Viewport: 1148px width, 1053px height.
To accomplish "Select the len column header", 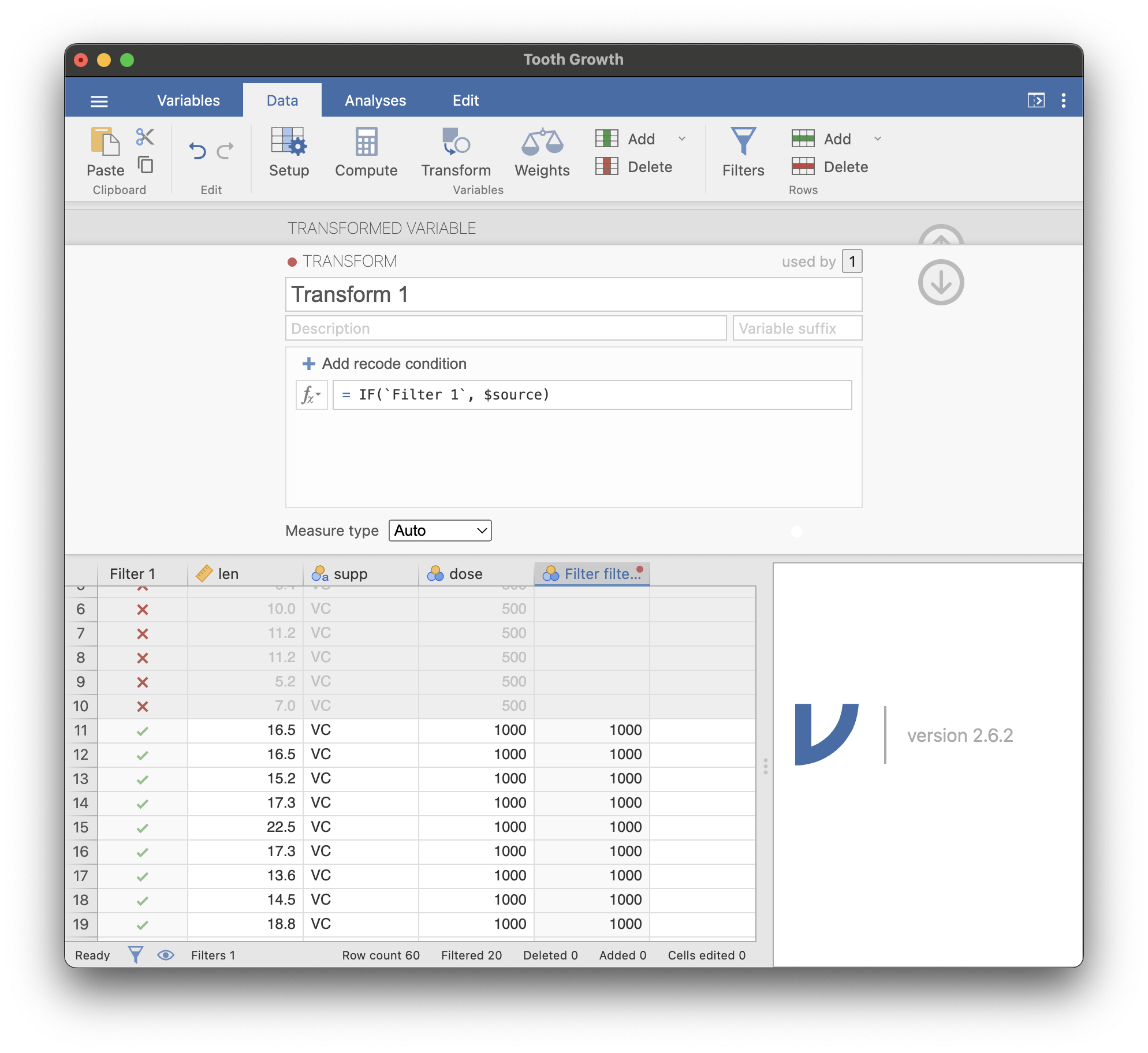I will pos(245,574).
